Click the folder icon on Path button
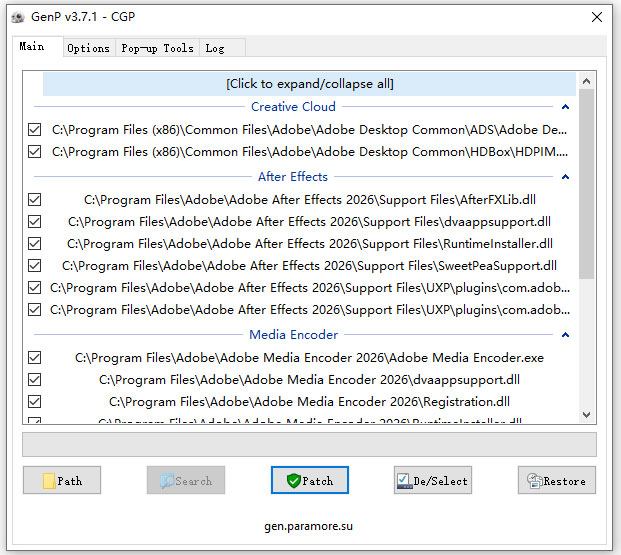The image size is (621, 555). pos(48,481)
